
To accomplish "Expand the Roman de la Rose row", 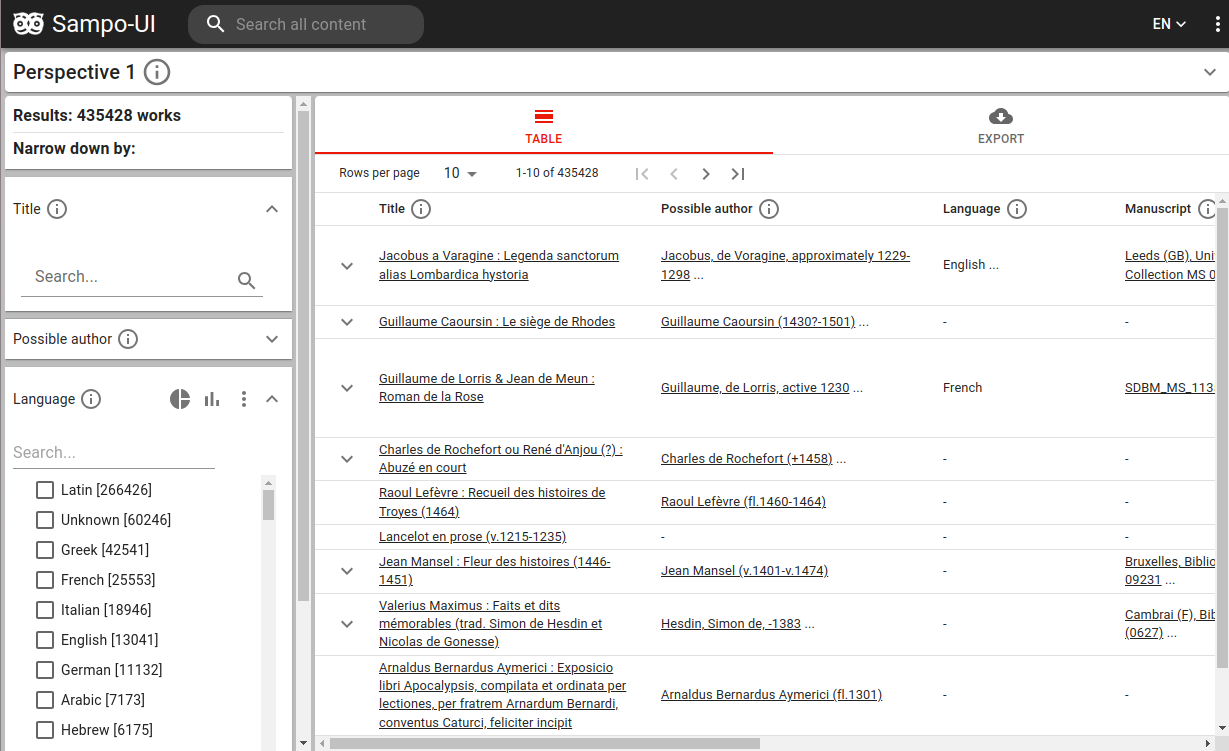I will click(347, 388).
